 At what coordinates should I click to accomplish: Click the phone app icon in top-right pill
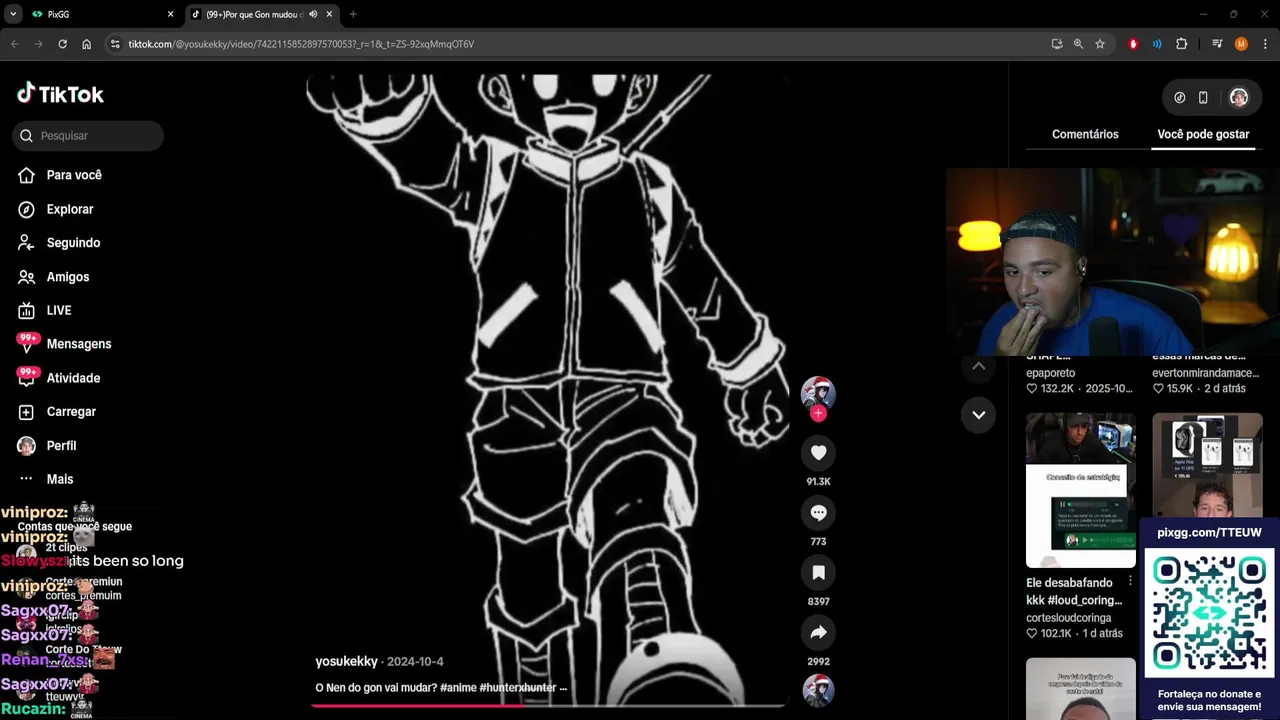pyautogui.click(x=1203, y=98)
